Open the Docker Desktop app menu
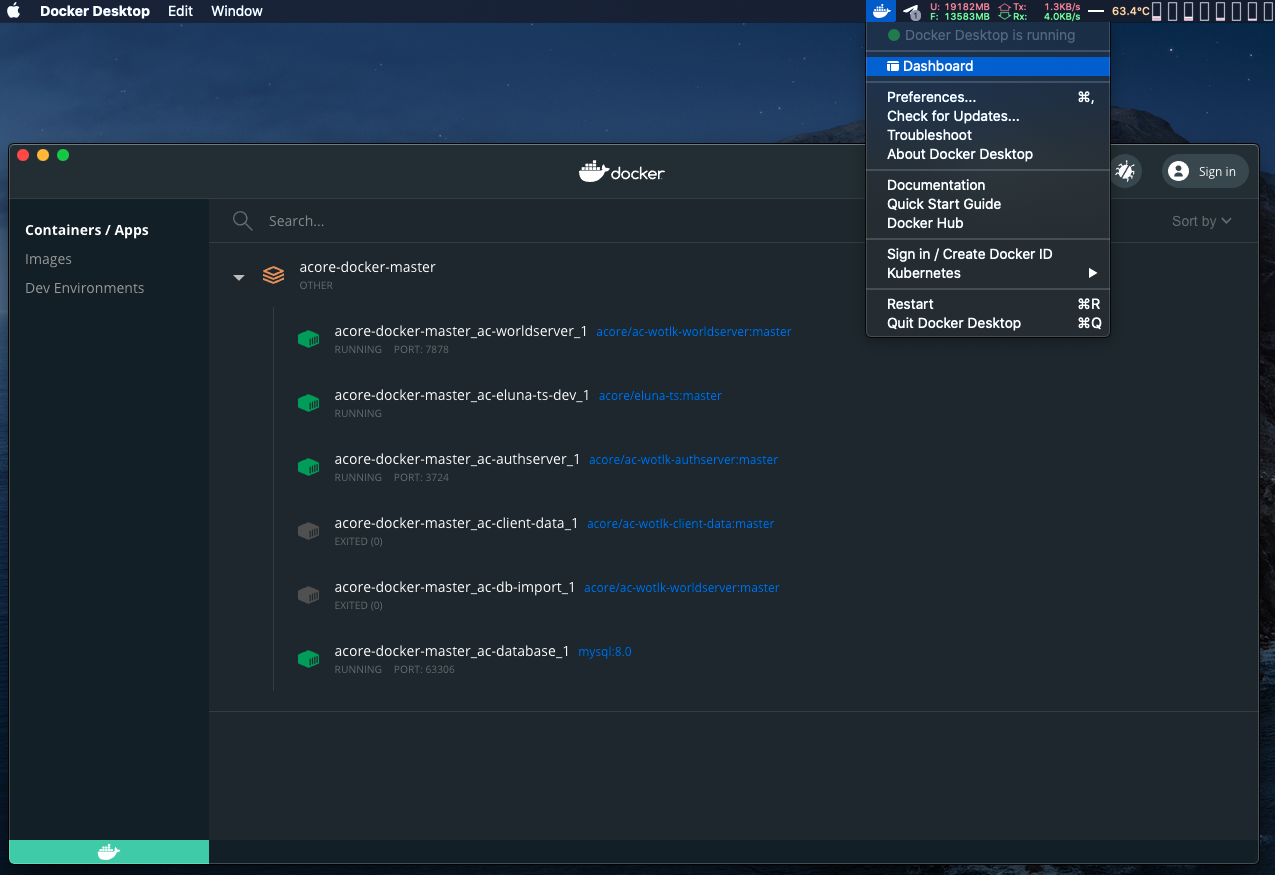The width and height of the screenshot is (1275, 875). click(95, 11)
